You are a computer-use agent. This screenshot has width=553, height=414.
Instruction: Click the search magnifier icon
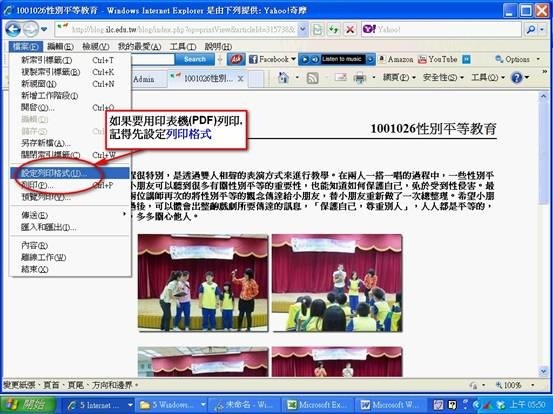(x=531, y=30)
